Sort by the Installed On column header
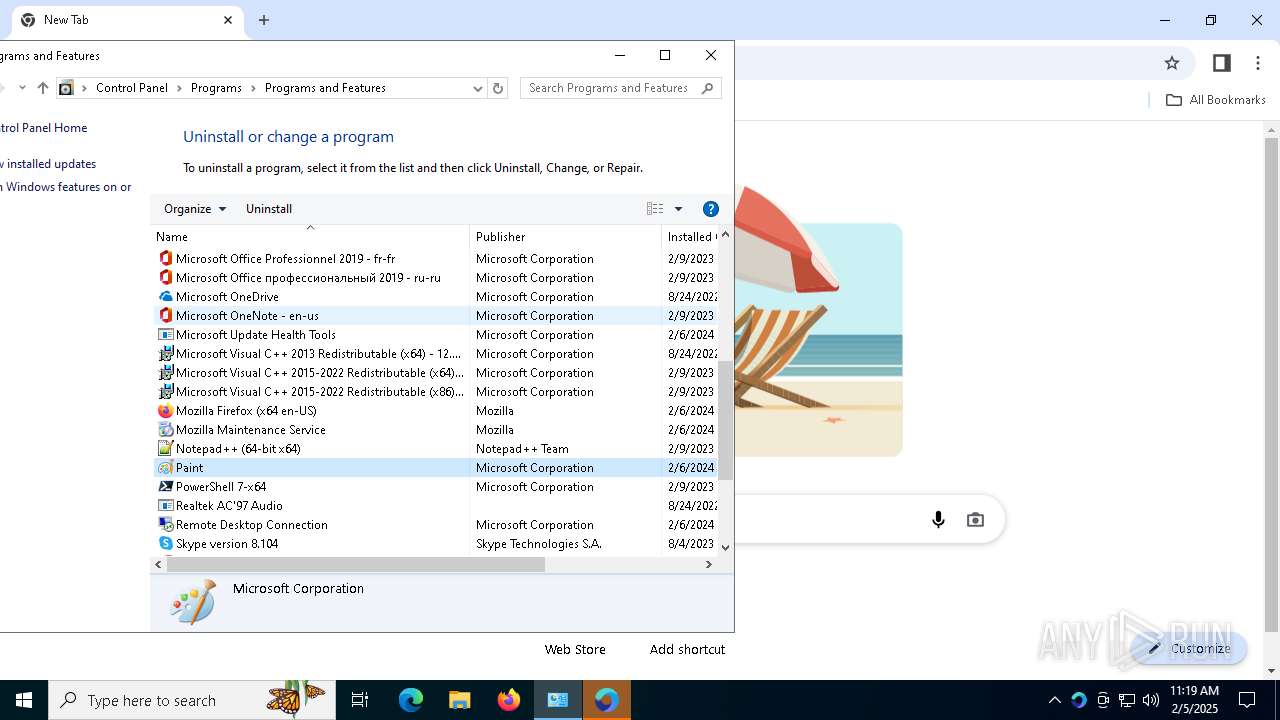Screen dimensions: 1280x720 [x=690, y=236]
